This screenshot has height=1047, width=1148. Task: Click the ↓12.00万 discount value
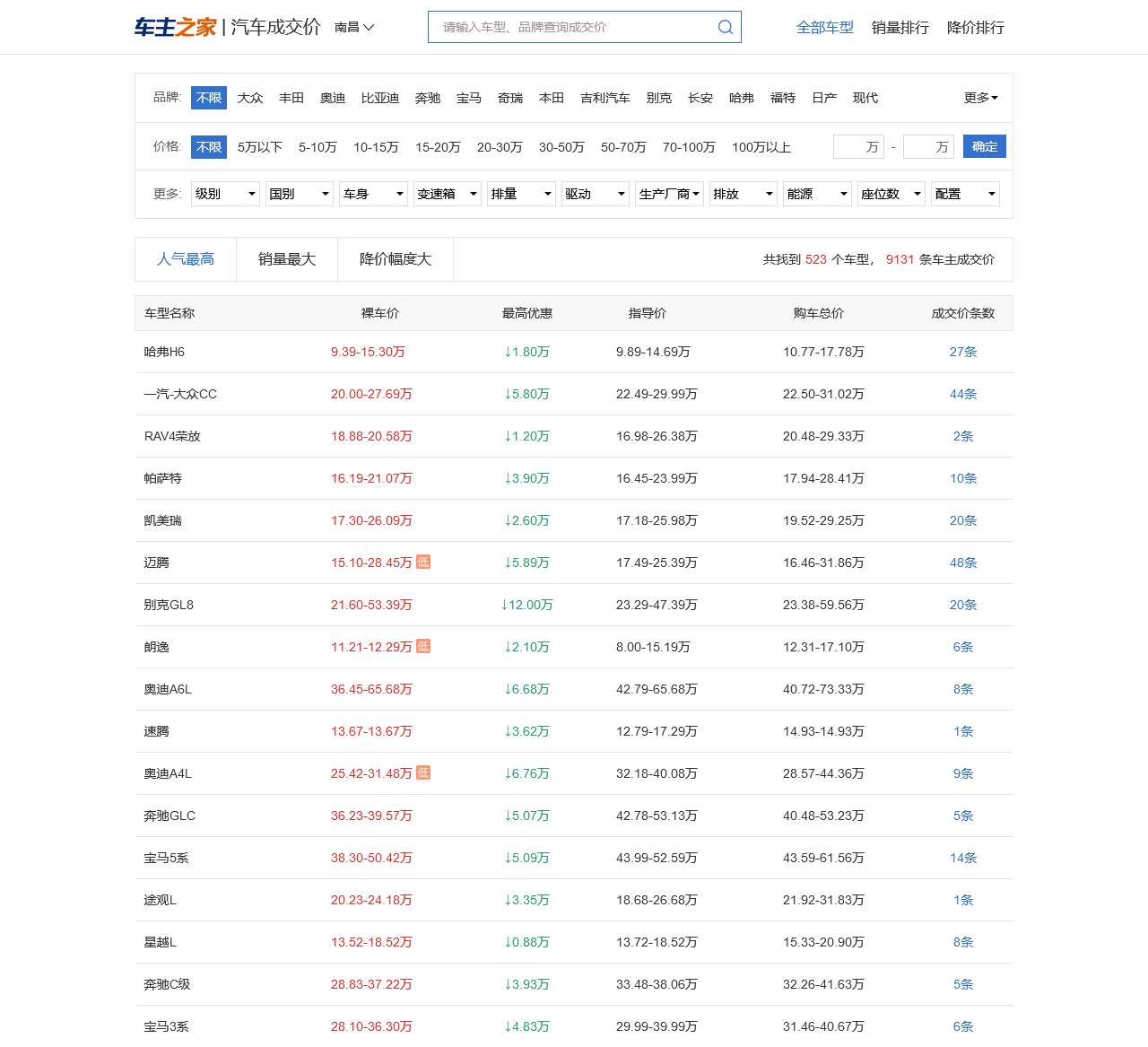526,605
